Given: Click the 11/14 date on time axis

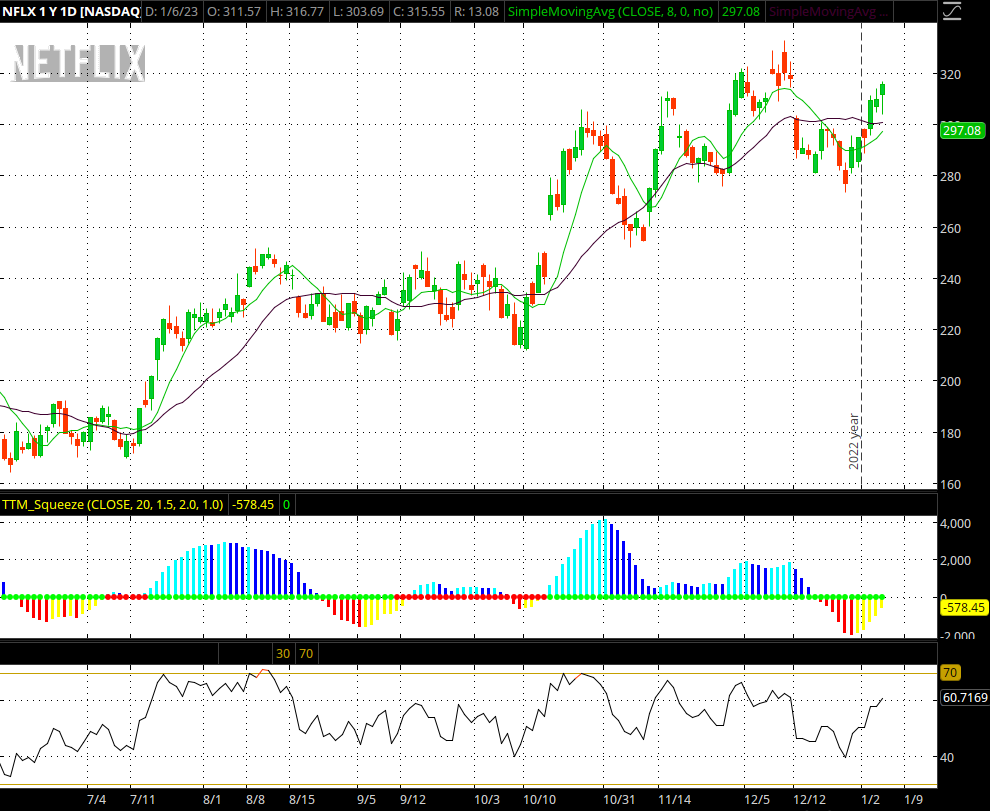Looking at the screenshot, I should click(x=674, y=800).
